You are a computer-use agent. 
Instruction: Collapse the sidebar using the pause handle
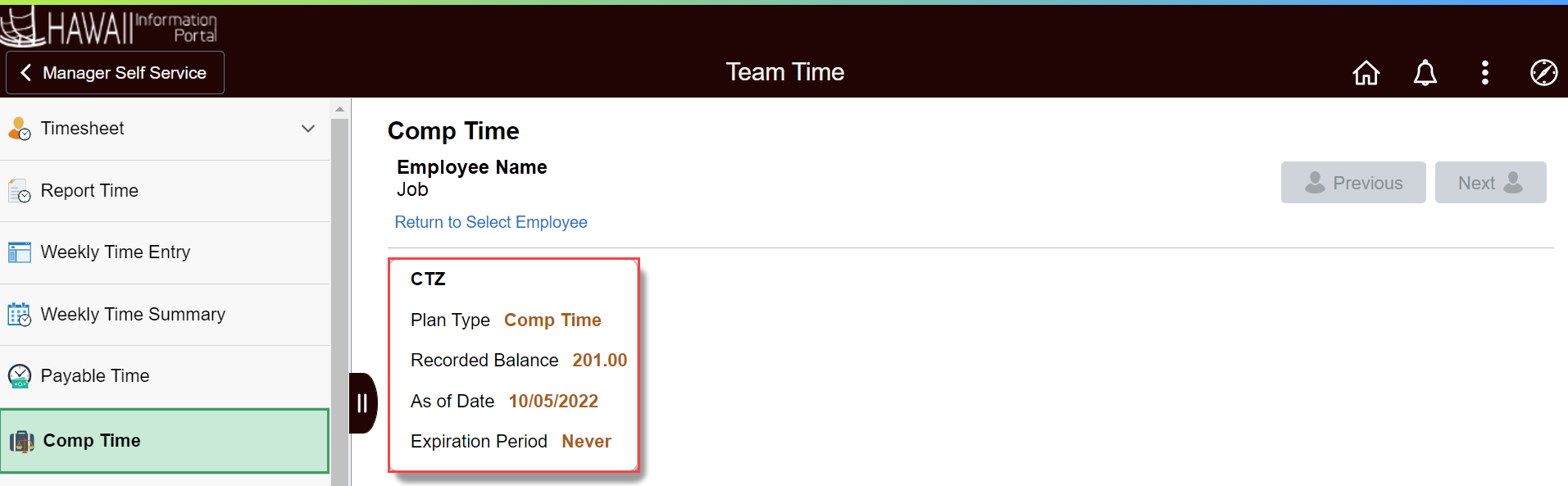pyautogui.click(x=362, y=402)
